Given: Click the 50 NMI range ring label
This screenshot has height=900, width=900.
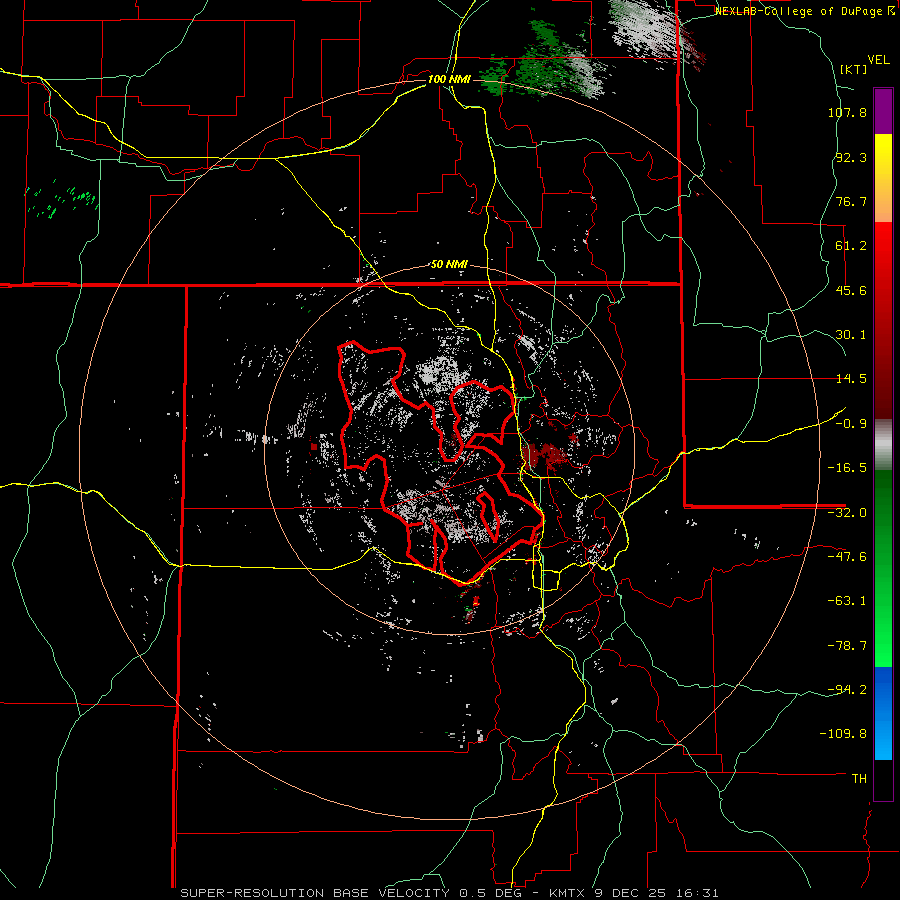Looking at the screenshot, I should [449, 265].
